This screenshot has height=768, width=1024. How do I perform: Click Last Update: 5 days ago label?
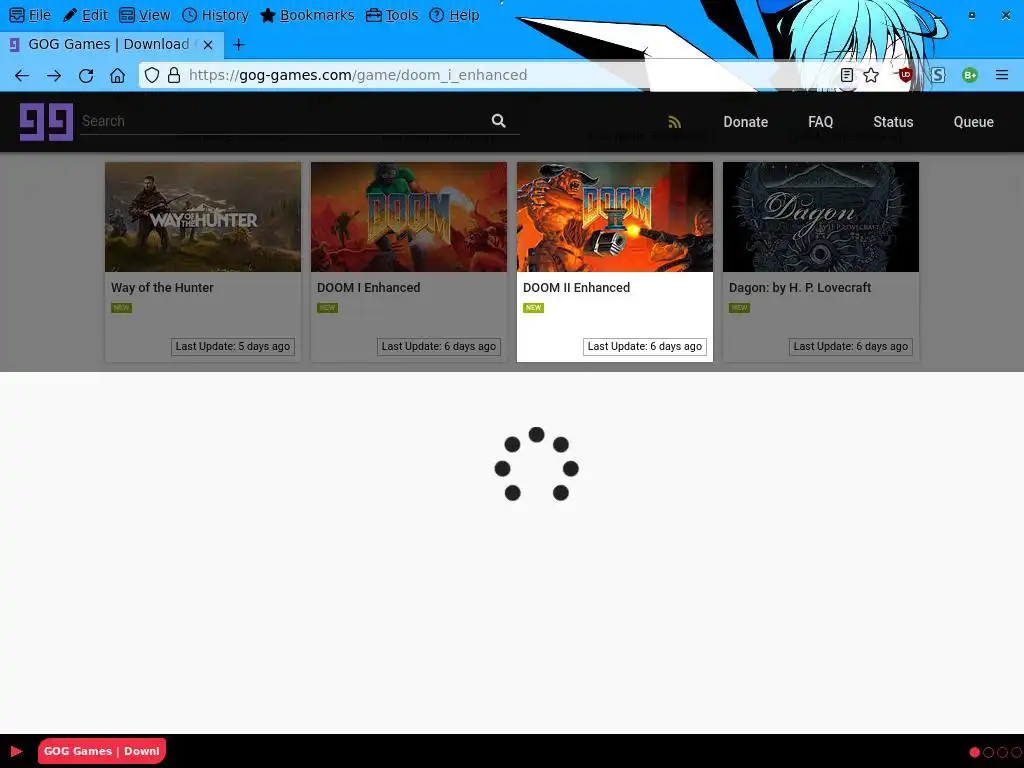click(232, 347)
